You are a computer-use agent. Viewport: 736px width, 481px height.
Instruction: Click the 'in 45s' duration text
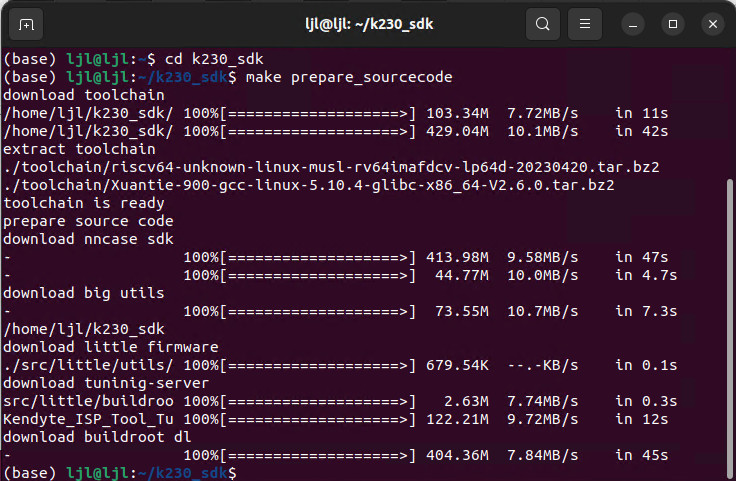coord(642,455)
